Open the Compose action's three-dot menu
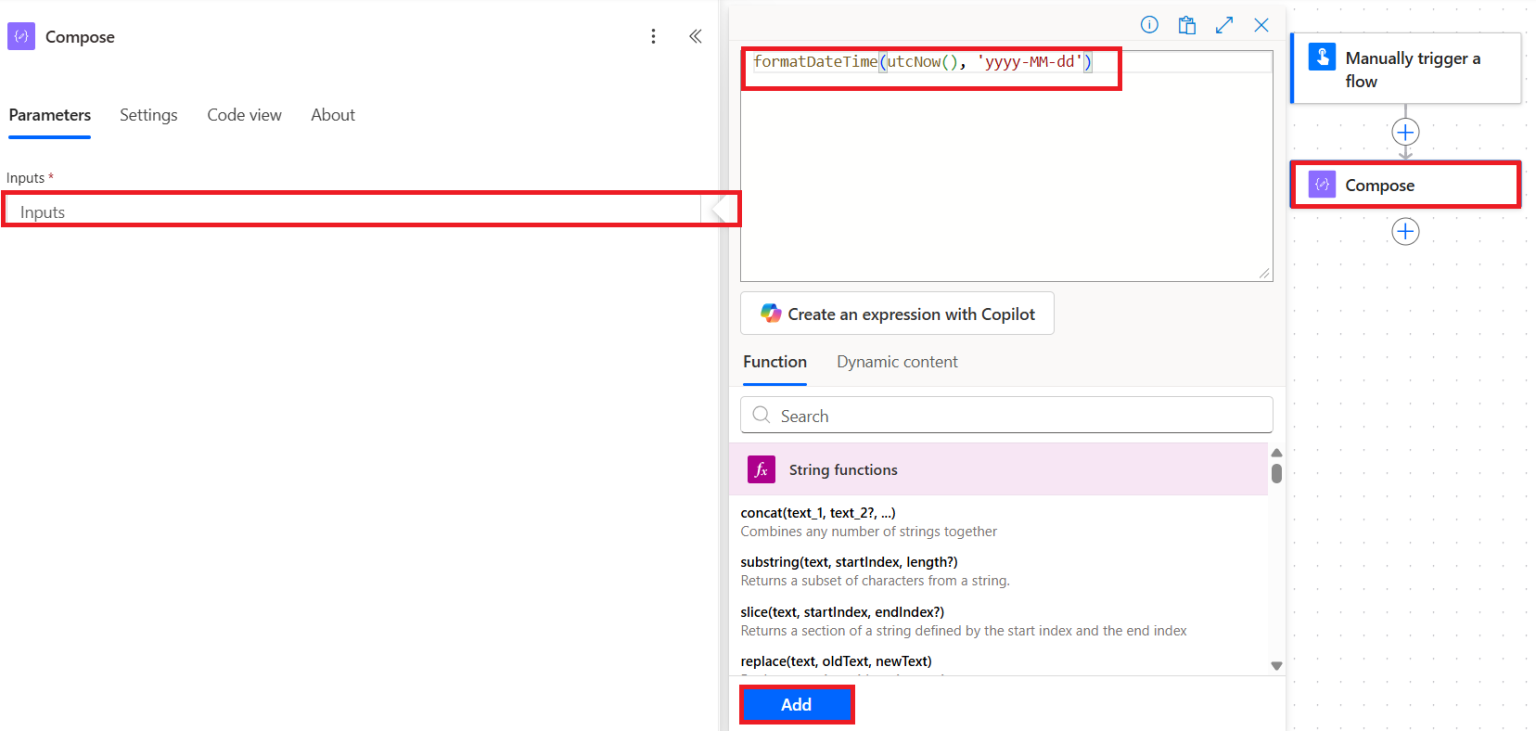The height and width of the screenshot is (731, 1536). [653, 37]
